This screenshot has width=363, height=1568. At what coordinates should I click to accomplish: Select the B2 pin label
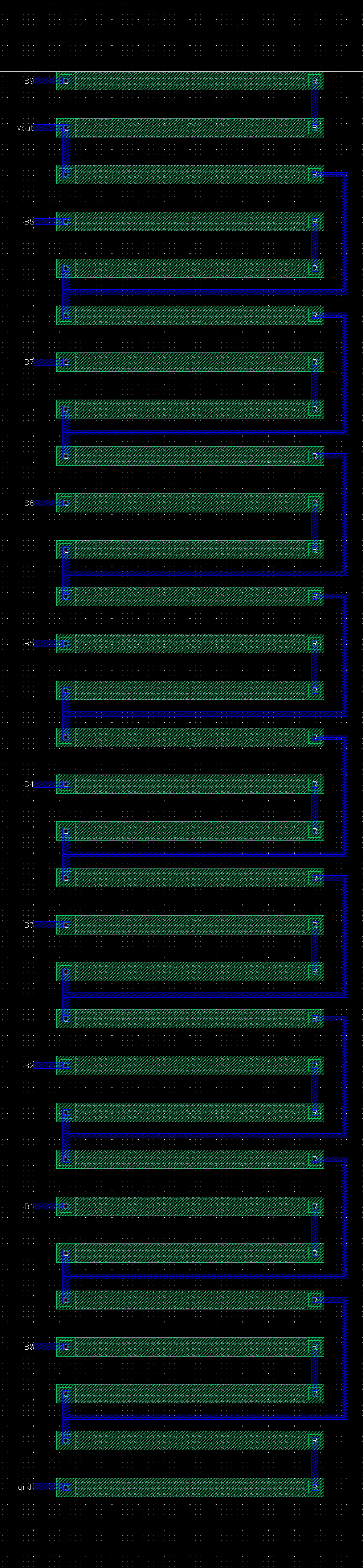29,1065
